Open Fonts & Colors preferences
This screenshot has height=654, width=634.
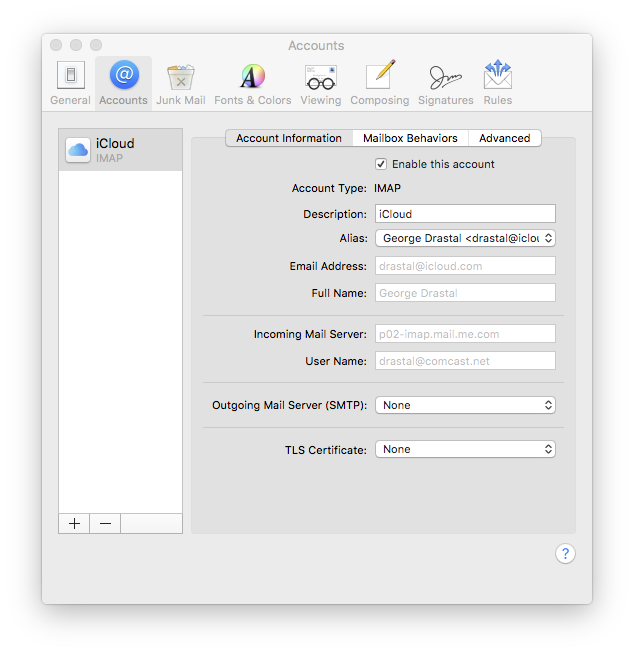(x=252, y=83)
